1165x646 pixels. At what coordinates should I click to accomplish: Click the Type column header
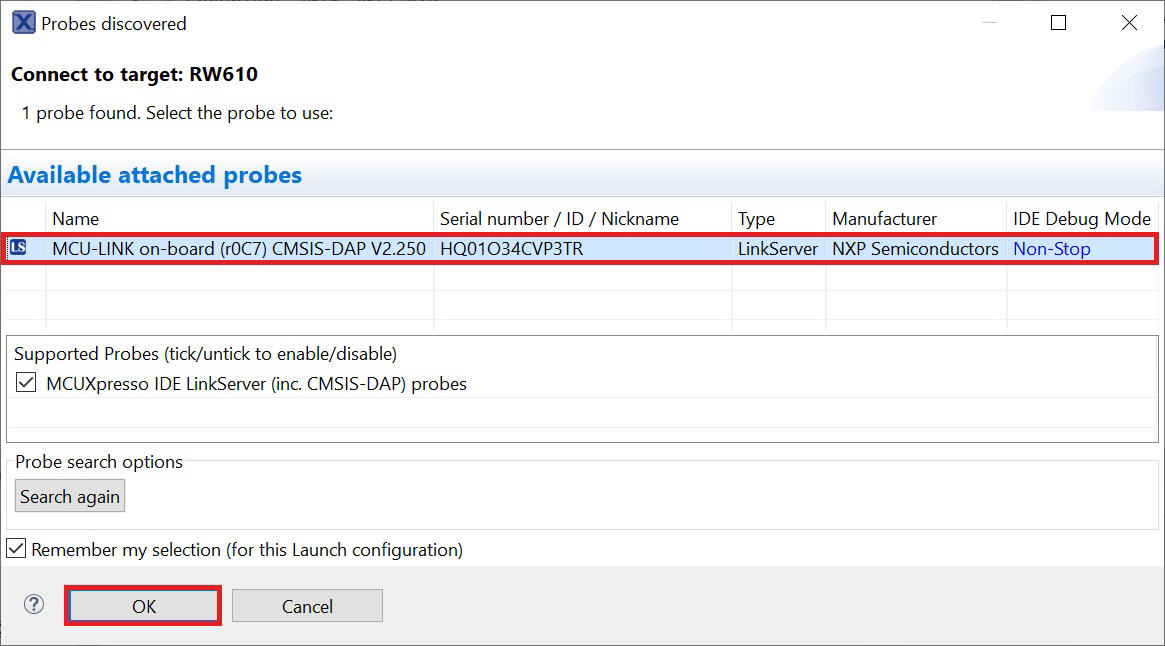pos(757,218)
